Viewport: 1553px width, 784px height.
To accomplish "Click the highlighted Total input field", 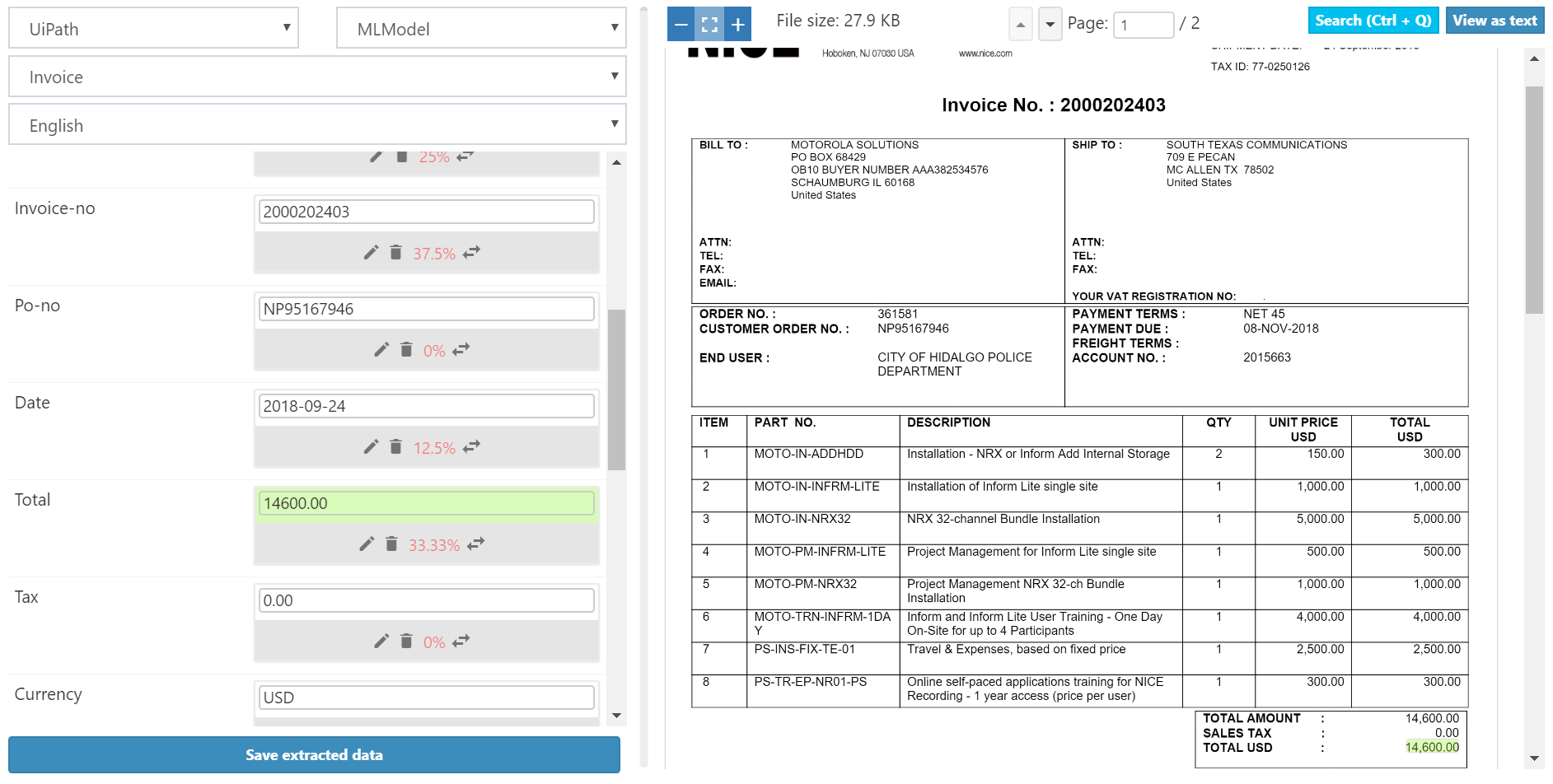I will [x=427, y=503].
